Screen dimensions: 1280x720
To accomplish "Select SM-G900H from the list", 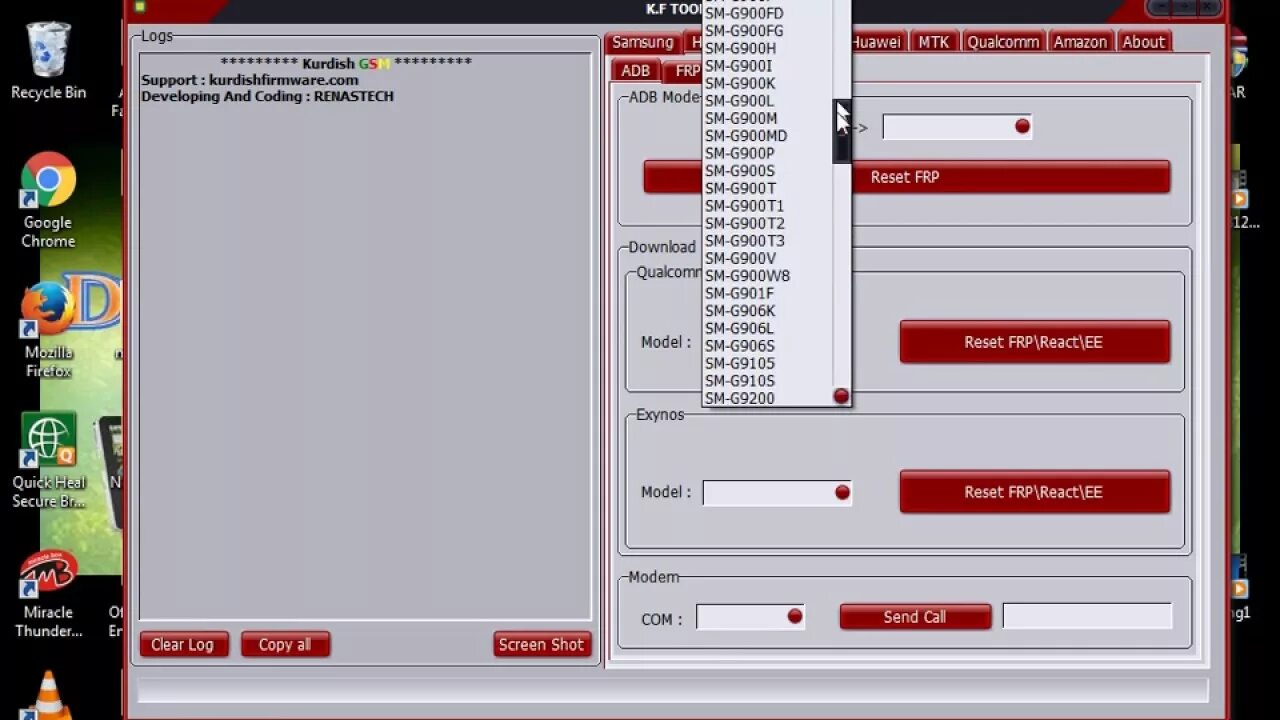I will (768, 48).
